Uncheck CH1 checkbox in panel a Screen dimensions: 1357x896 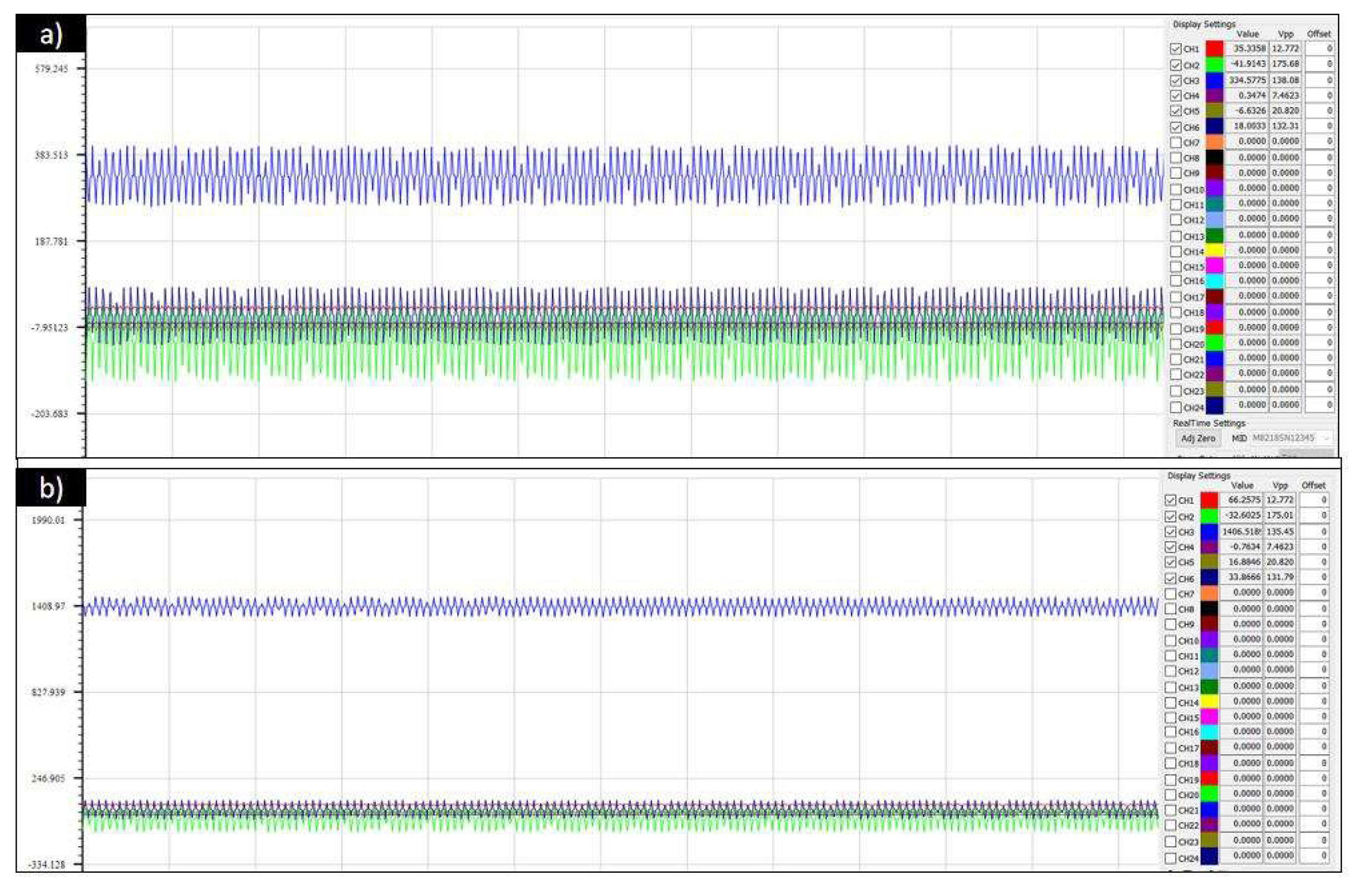click(x=1176, y=49)
